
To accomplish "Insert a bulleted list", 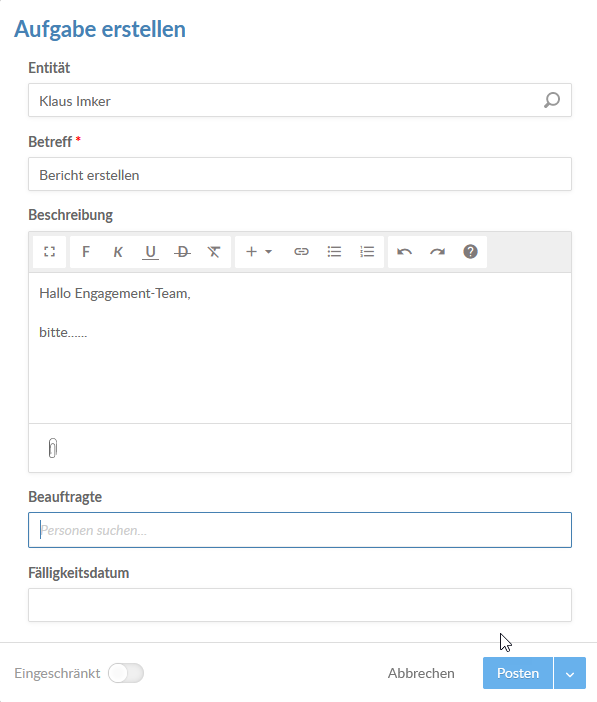I will point(334,252).
